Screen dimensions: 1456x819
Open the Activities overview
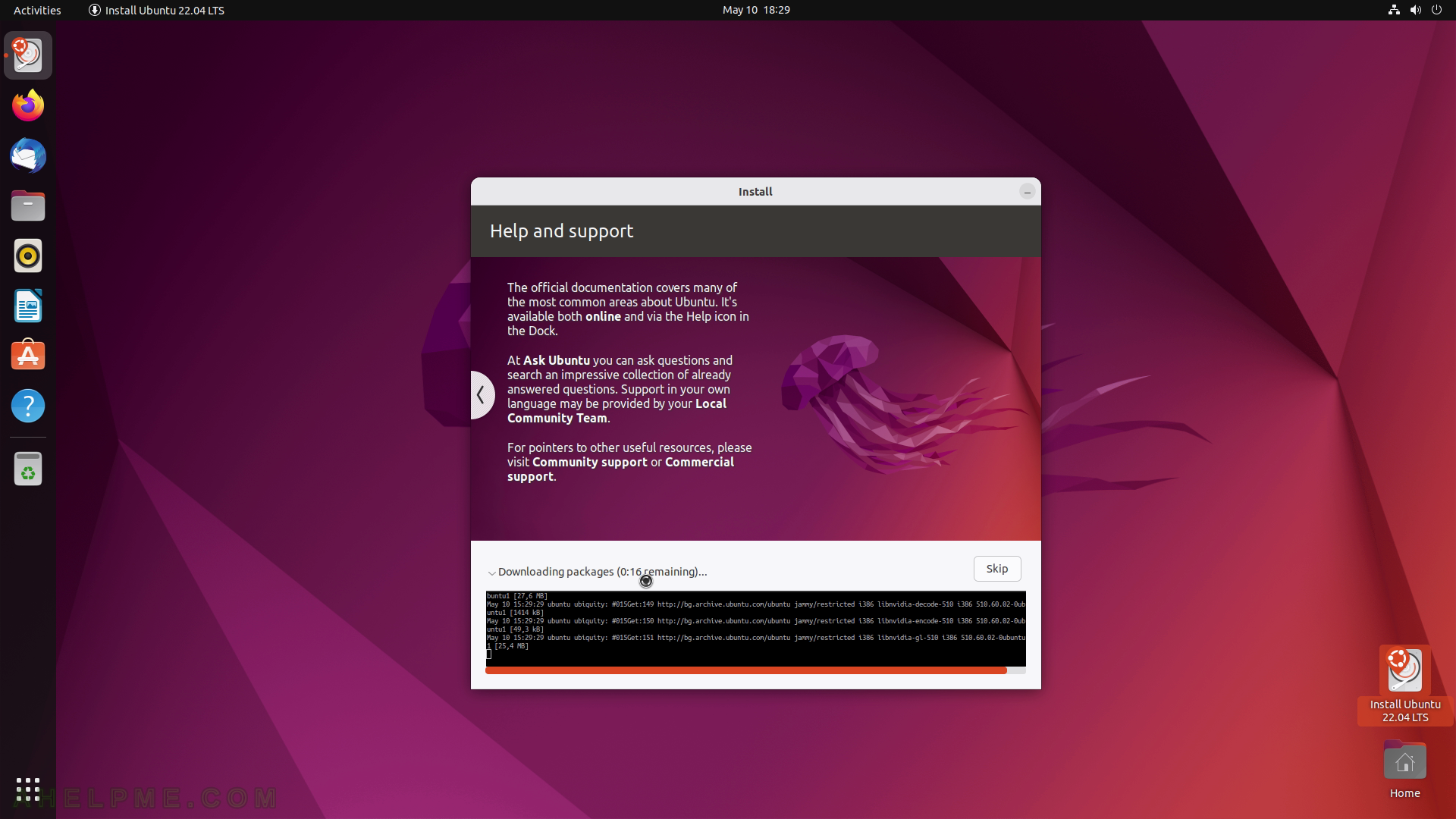click(x=37, y=10)
